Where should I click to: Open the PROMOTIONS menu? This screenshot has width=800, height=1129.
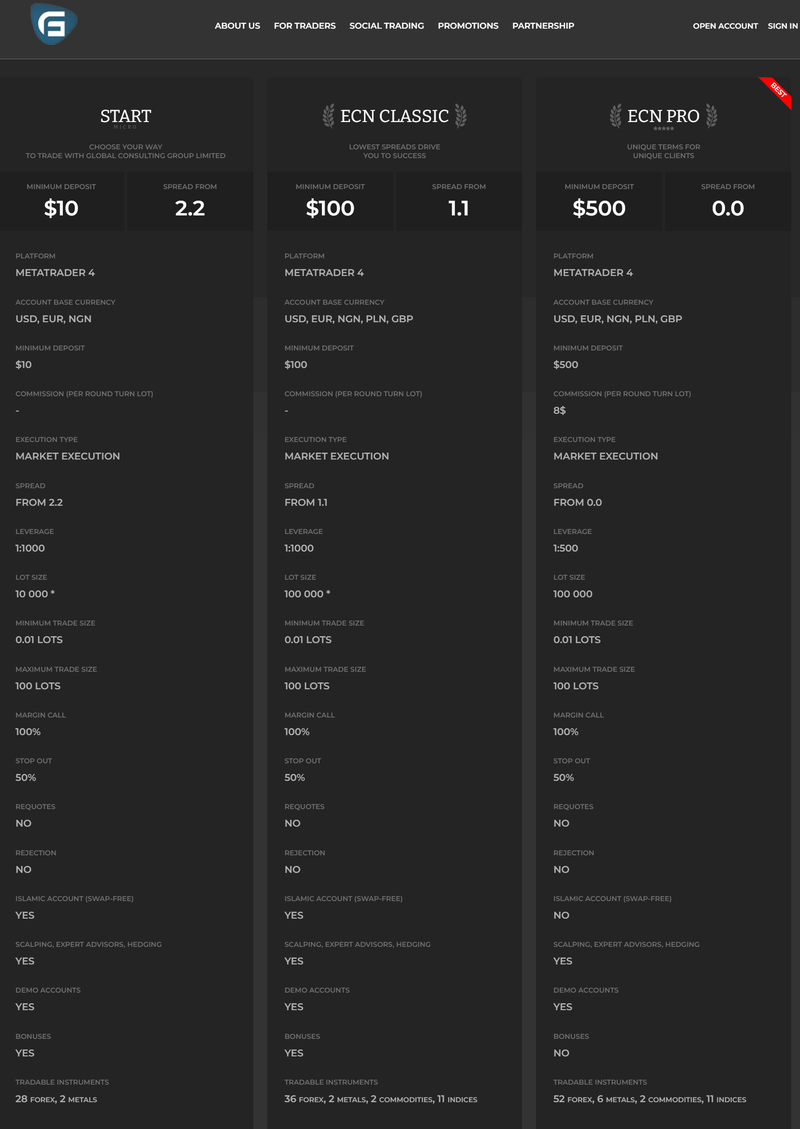468,26
